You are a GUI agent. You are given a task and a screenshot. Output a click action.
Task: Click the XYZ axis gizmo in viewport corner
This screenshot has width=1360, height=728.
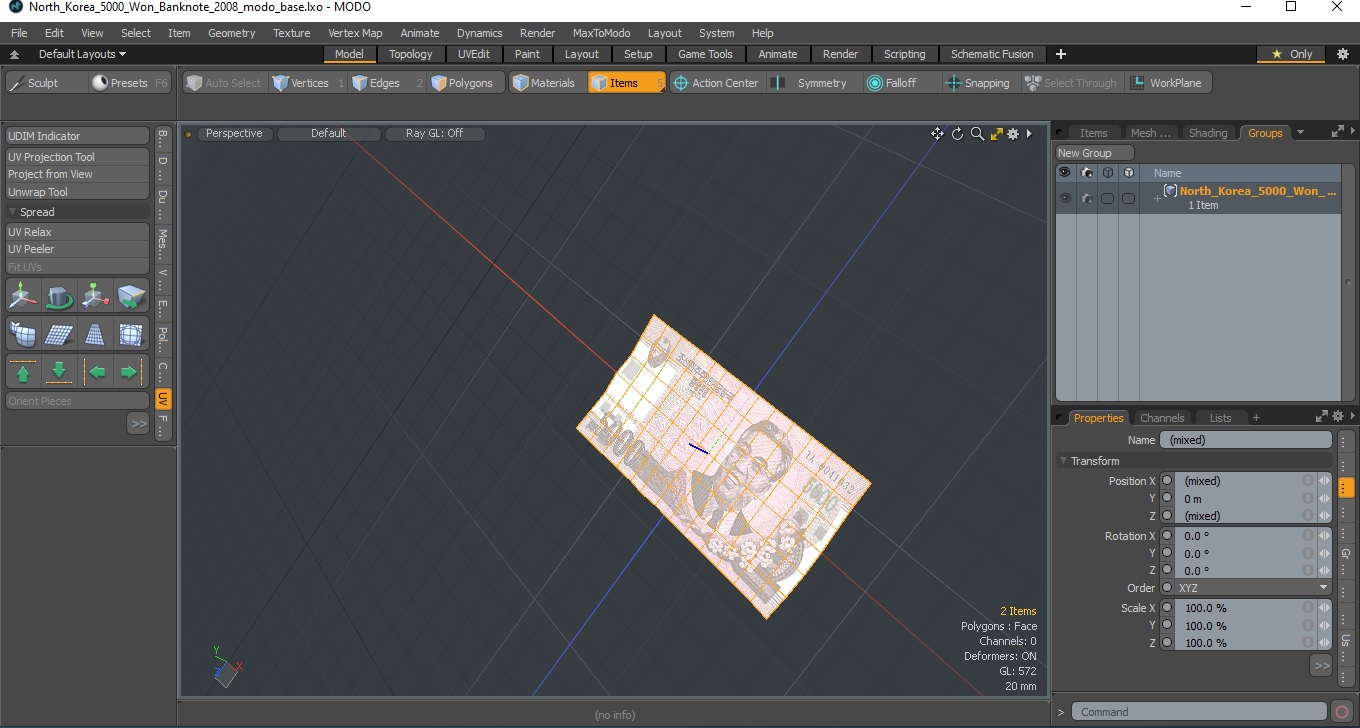tap(228, 666)
